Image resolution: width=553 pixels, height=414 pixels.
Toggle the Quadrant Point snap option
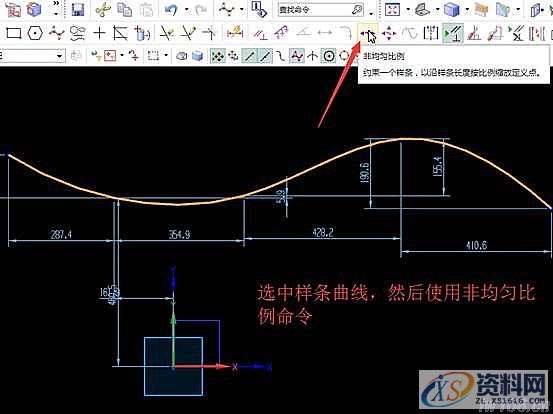[344, 56]
